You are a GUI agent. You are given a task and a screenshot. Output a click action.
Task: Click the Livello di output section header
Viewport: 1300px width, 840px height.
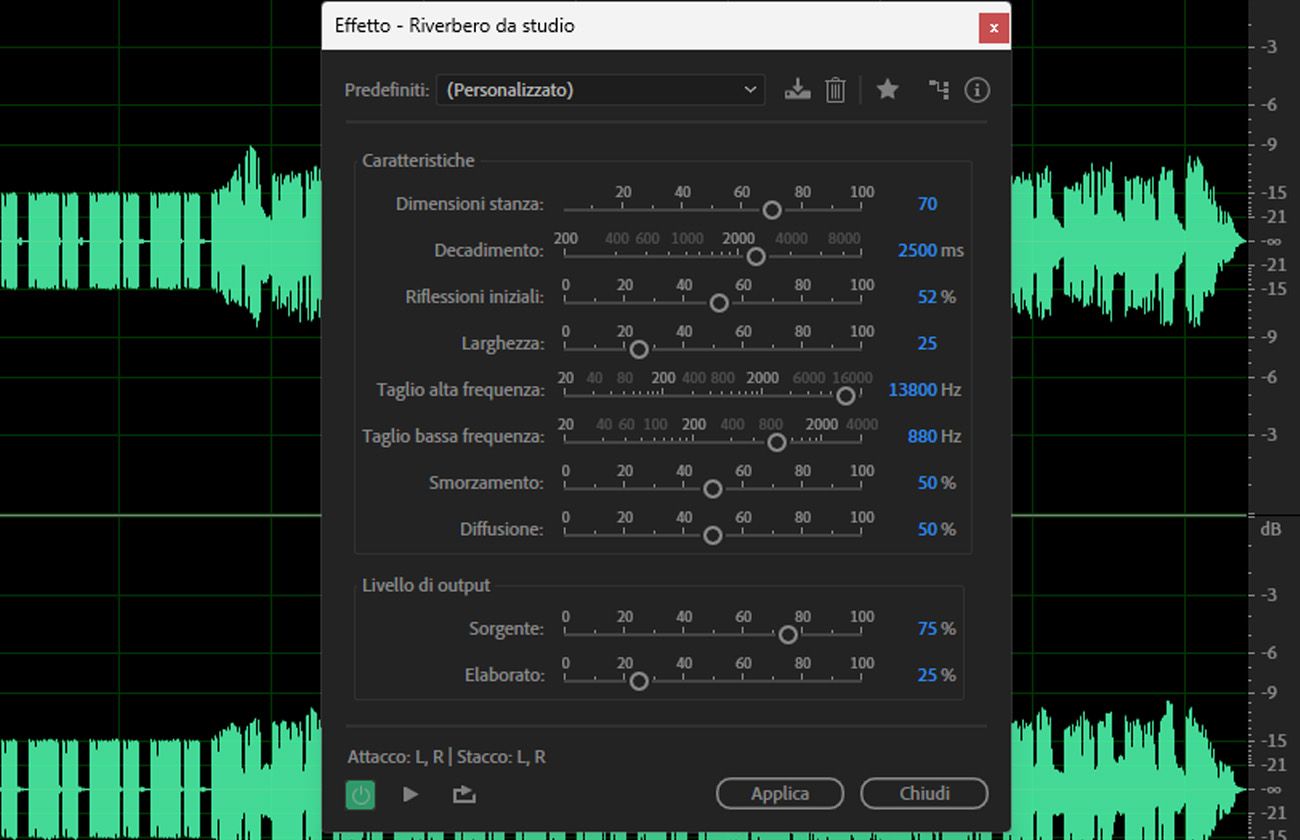426,585
